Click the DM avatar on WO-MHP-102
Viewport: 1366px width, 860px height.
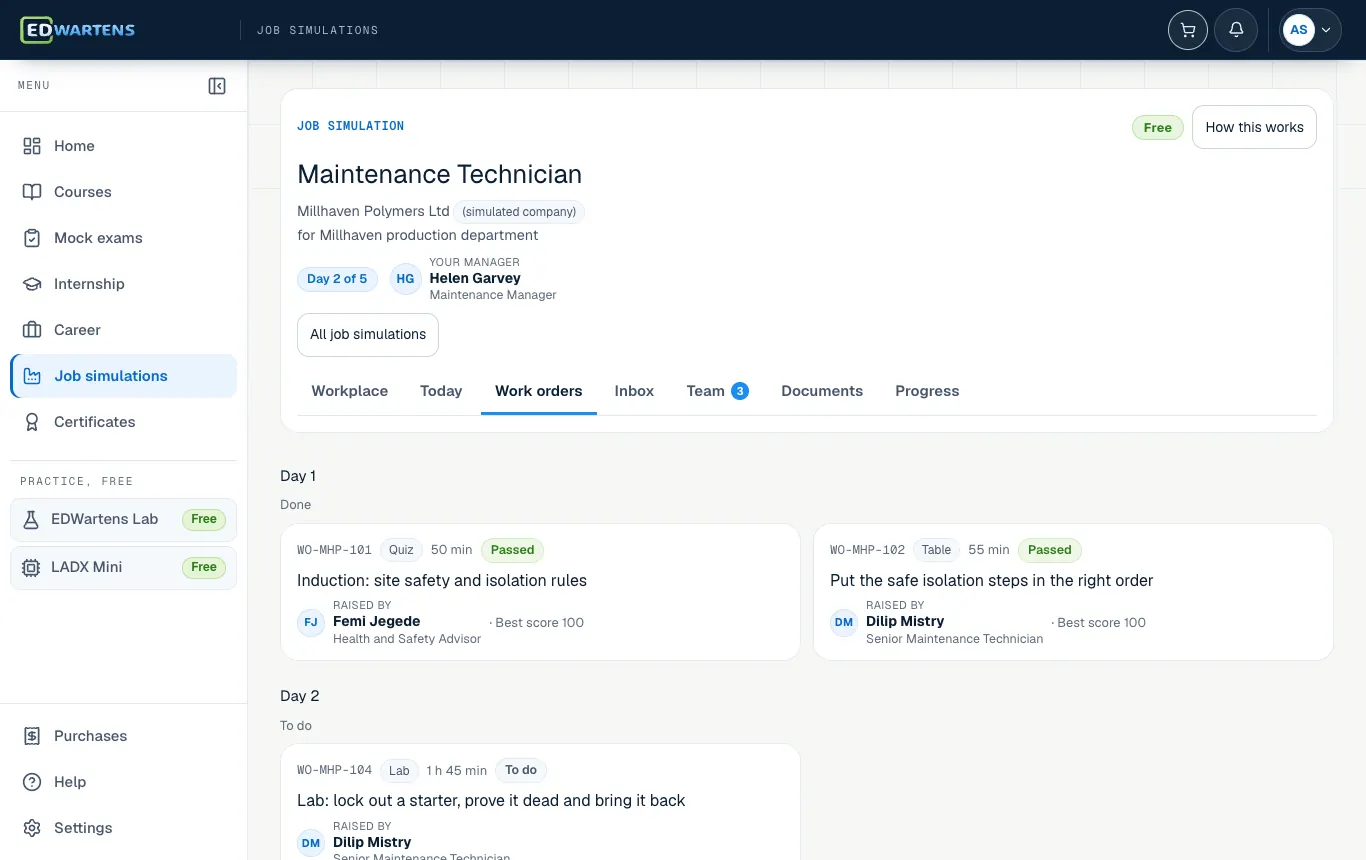pyautogui.click(x=844, y=622)
